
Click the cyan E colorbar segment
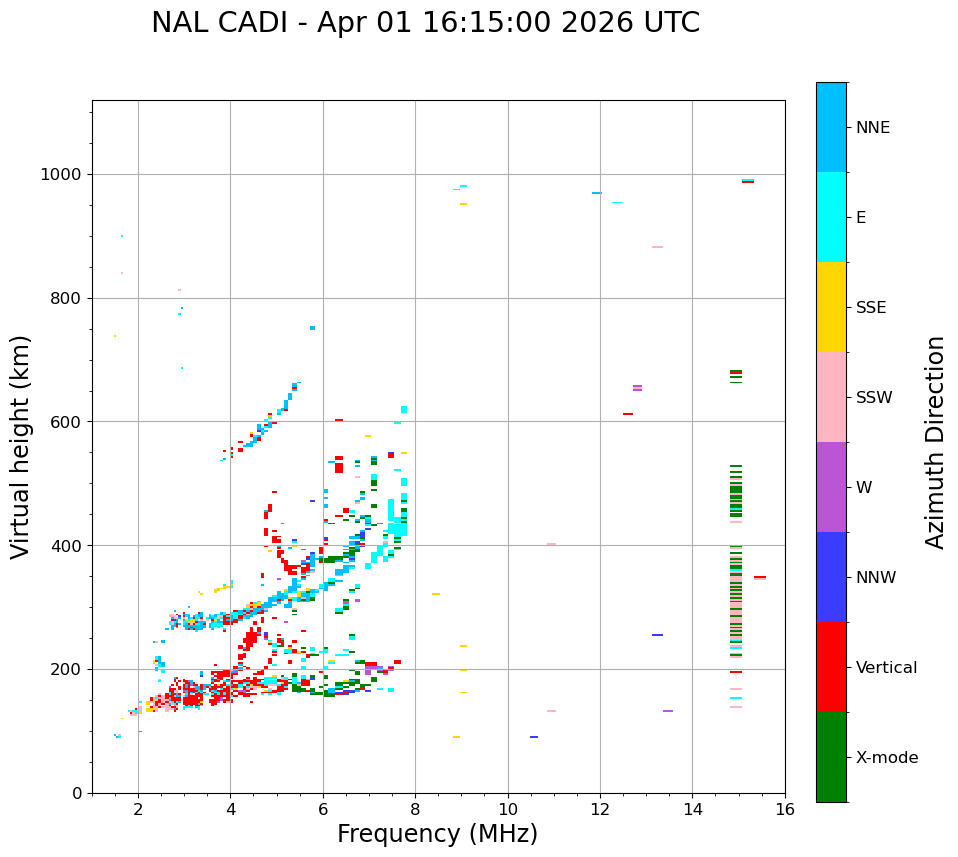(831, 217)
